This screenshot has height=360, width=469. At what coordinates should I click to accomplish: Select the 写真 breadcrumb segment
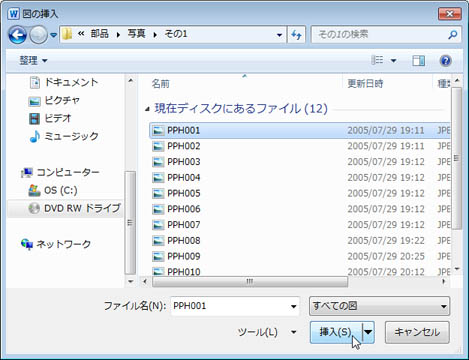(x=136, y=34)
